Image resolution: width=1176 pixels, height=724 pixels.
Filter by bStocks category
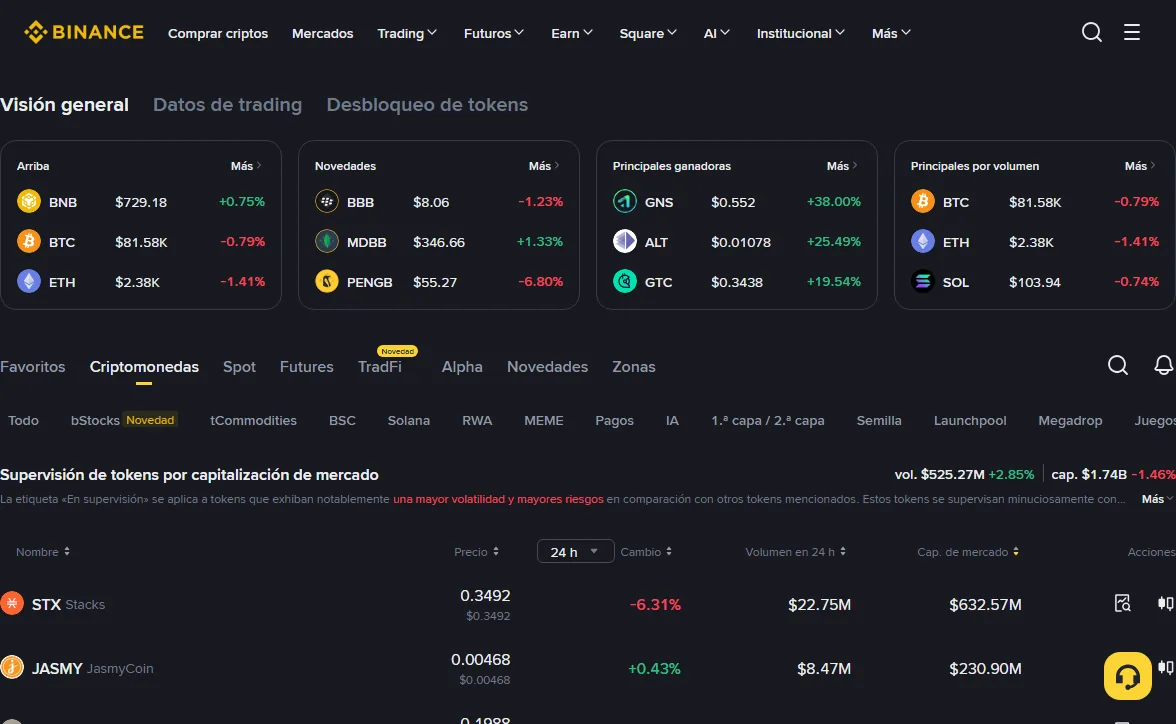(124, 420)
